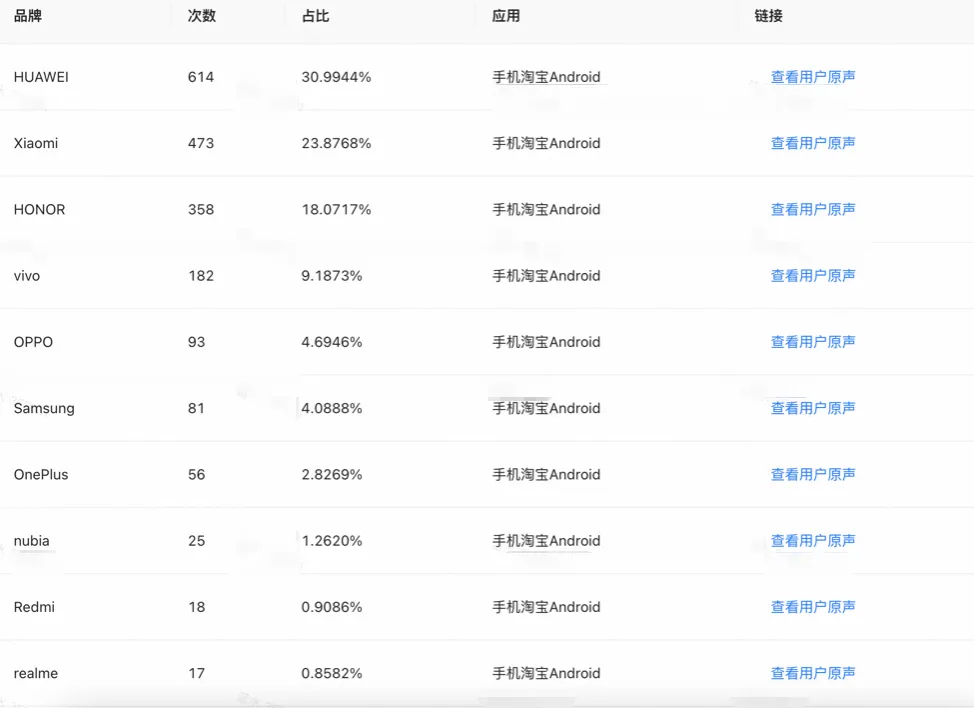Image resolution: width=974 pixels, height=708 pixels.
Task: Click the percentage 9.1873%
Action: (x=332, y=276)
